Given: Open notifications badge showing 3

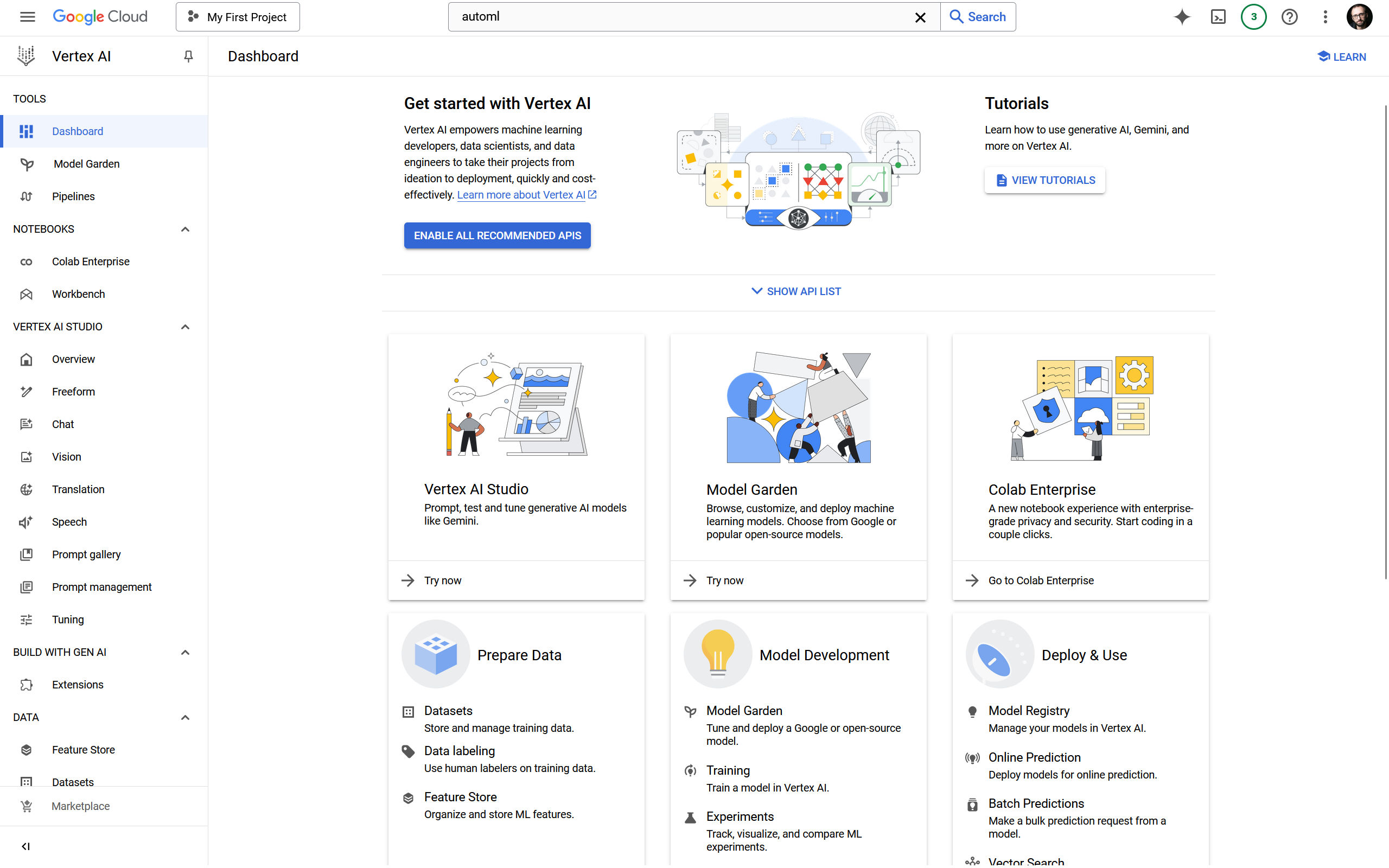Looking at the screenshot, I should tap(1253, 17).
